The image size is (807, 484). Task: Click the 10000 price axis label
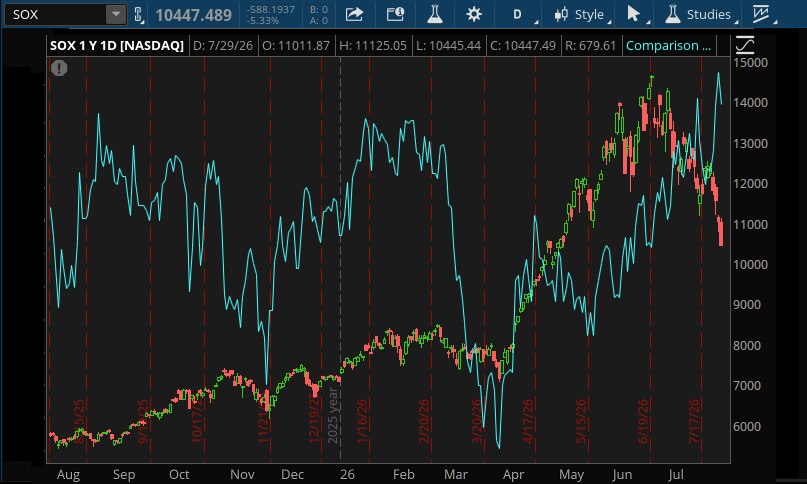(x=750, y=264)
